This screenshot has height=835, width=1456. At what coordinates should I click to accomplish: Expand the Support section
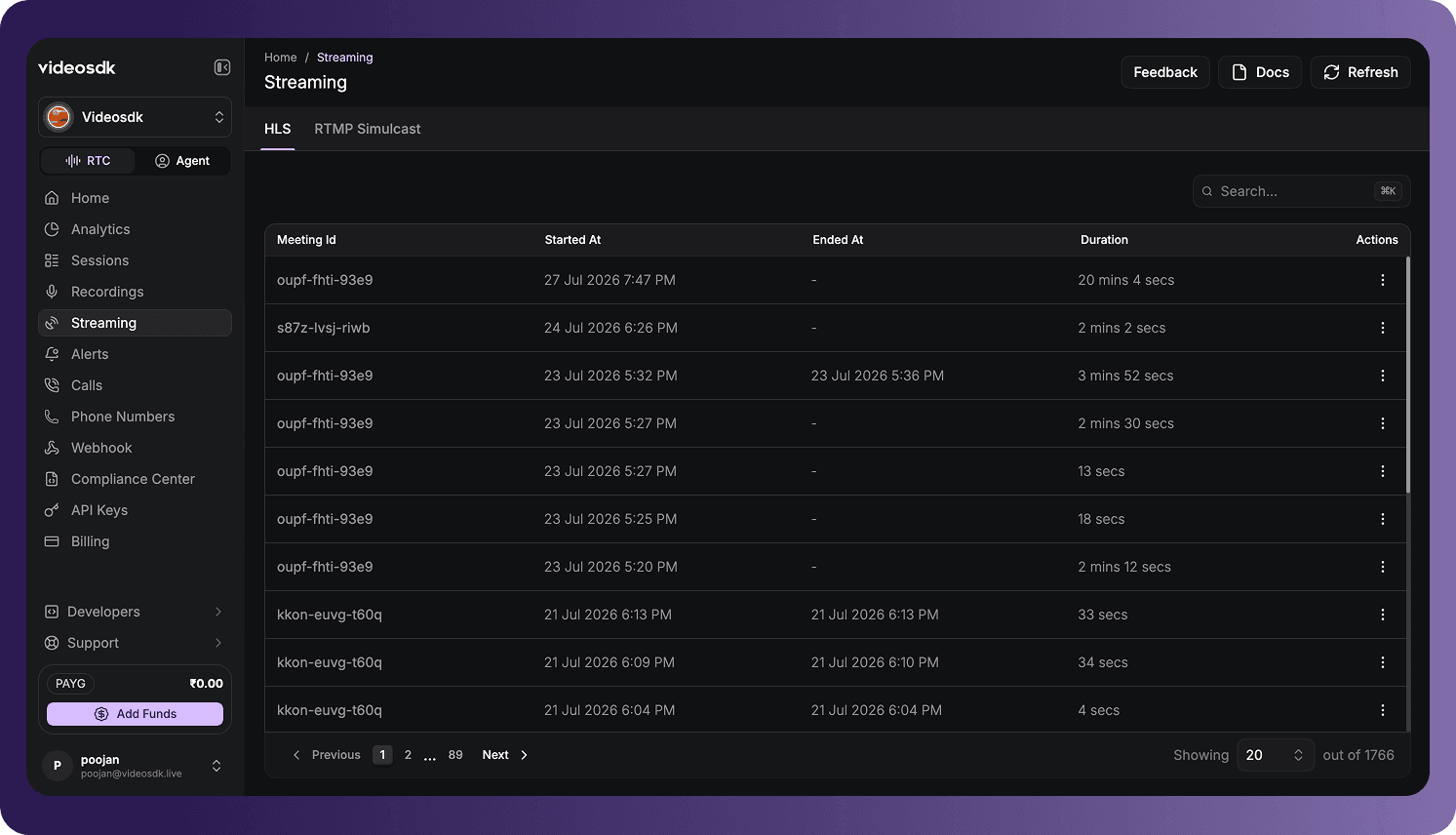135,643
